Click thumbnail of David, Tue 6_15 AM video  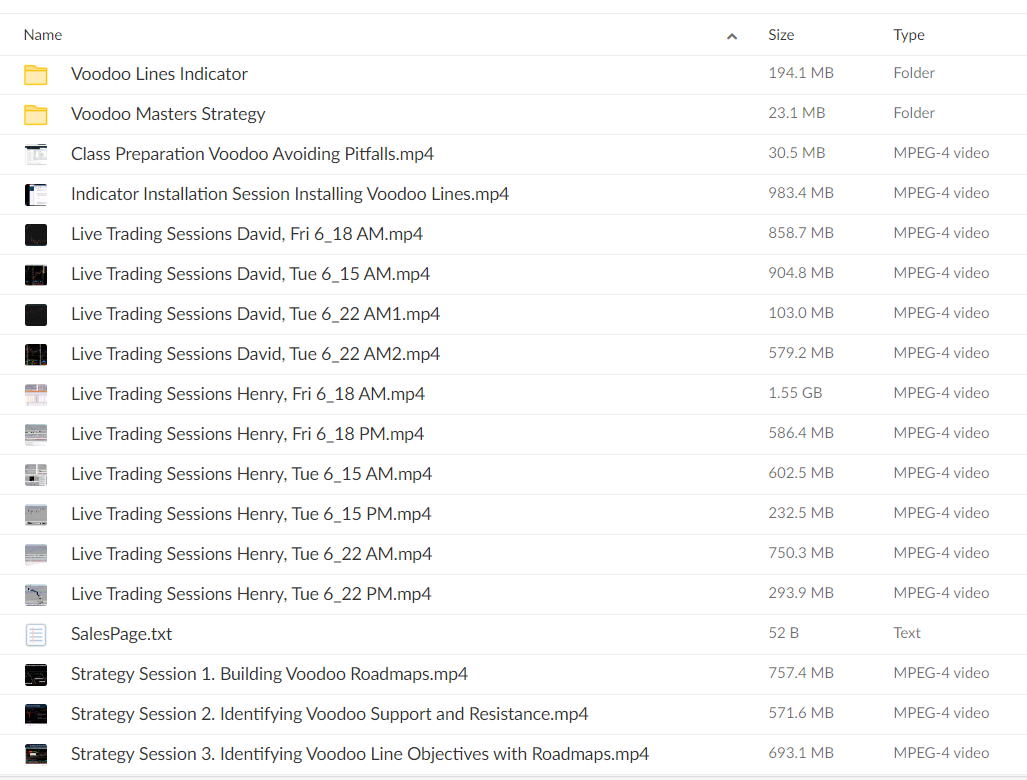pos(36,274)
